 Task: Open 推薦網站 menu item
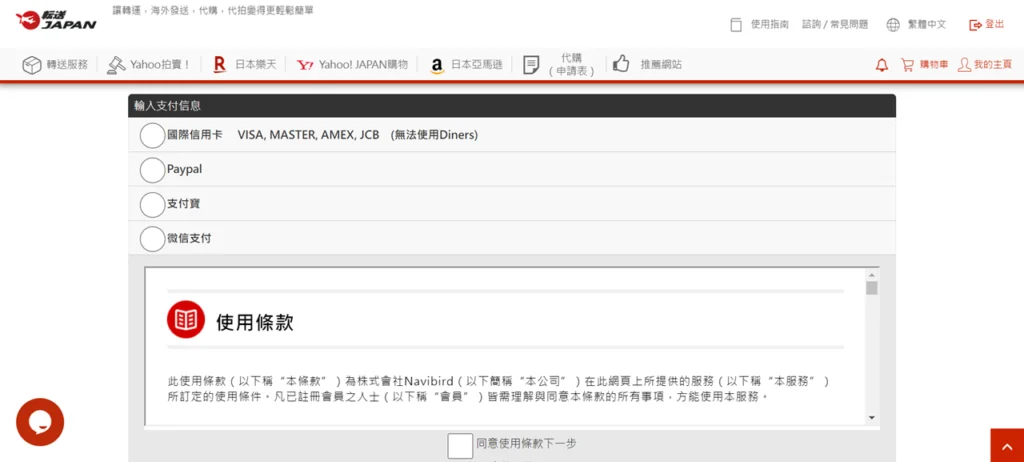pyautogui.click(x=661, y=65)
